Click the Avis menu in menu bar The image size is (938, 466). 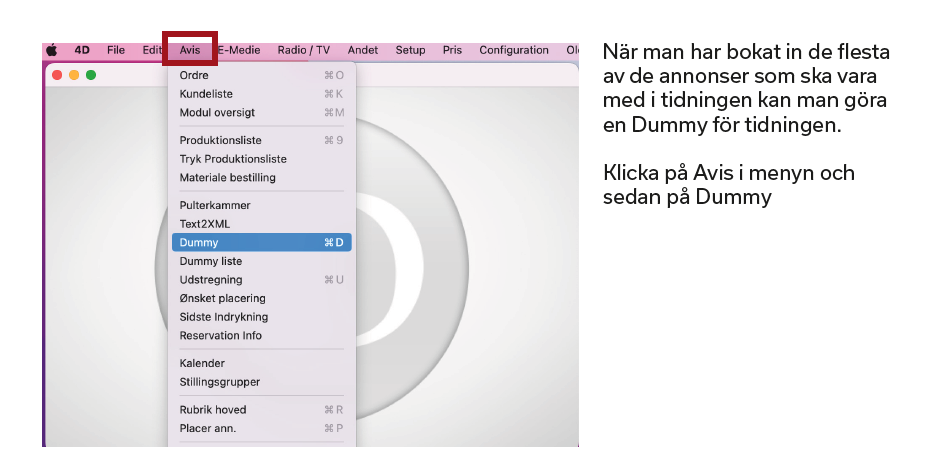click(190, 50)
